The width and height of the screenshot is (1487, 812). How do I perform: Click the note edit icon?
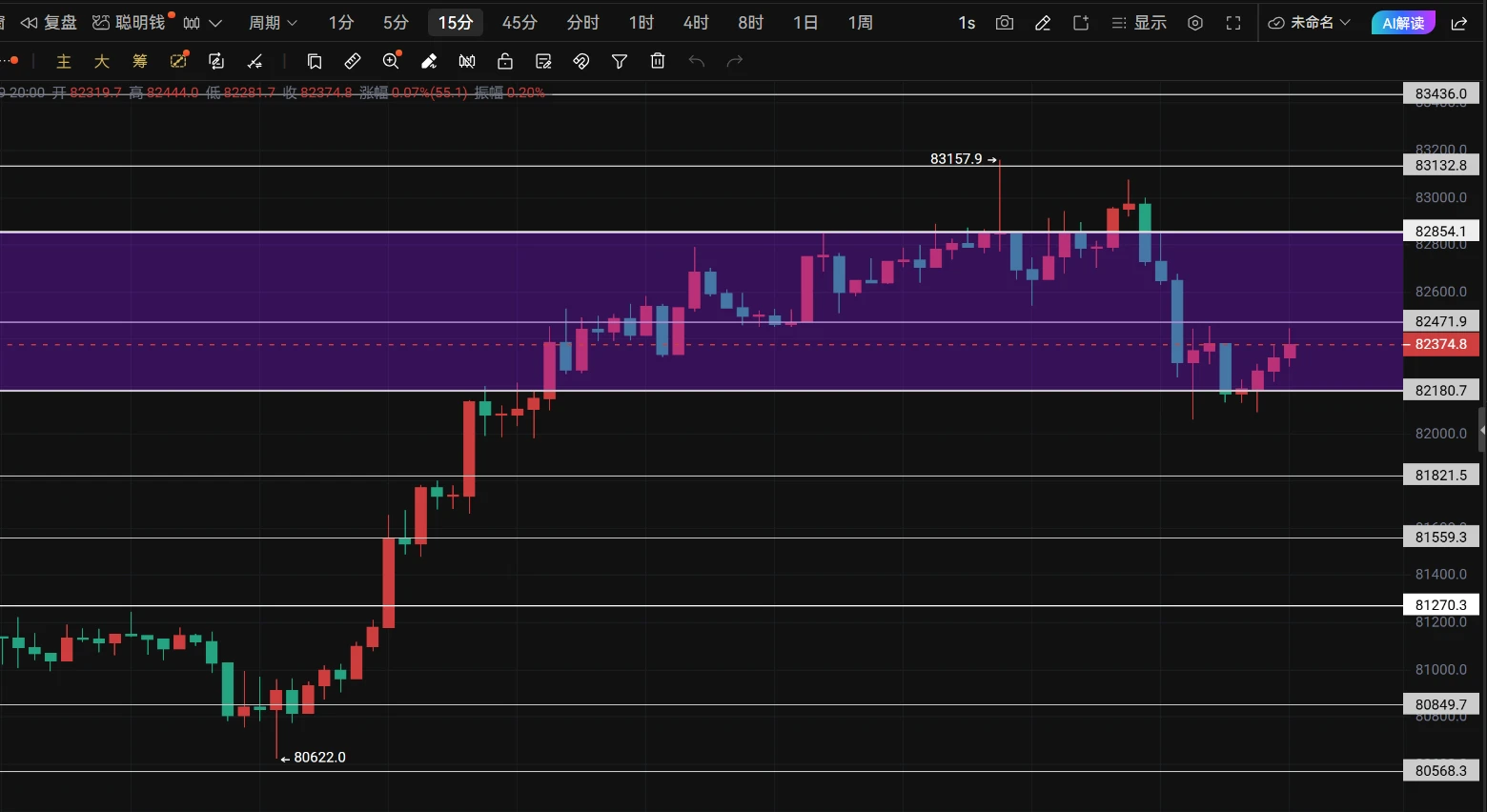(x=543, y=62)
